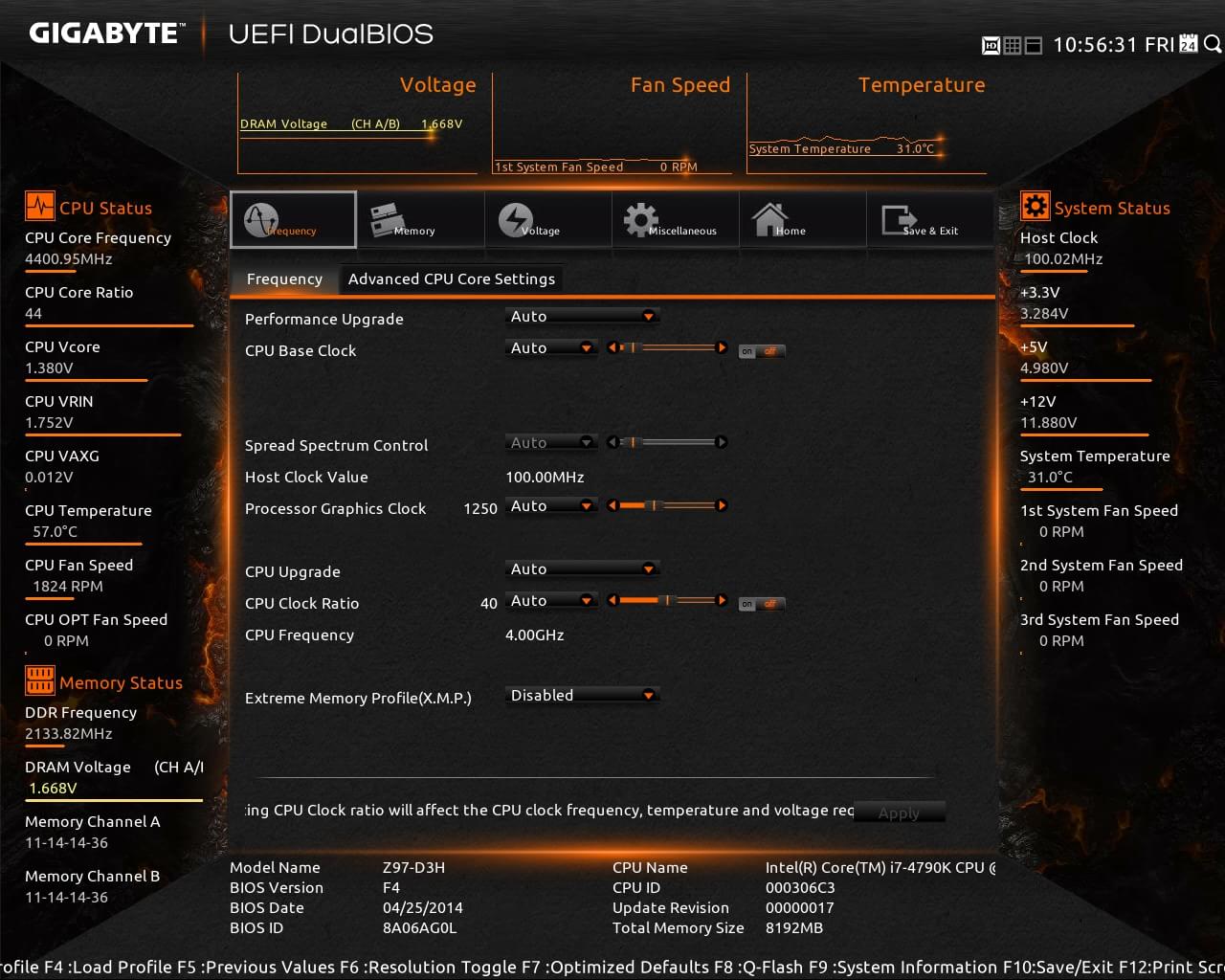
Task: Click CPU Temperature 57.0°C reading
Action: pyautogui.click(x=56, y=531)
